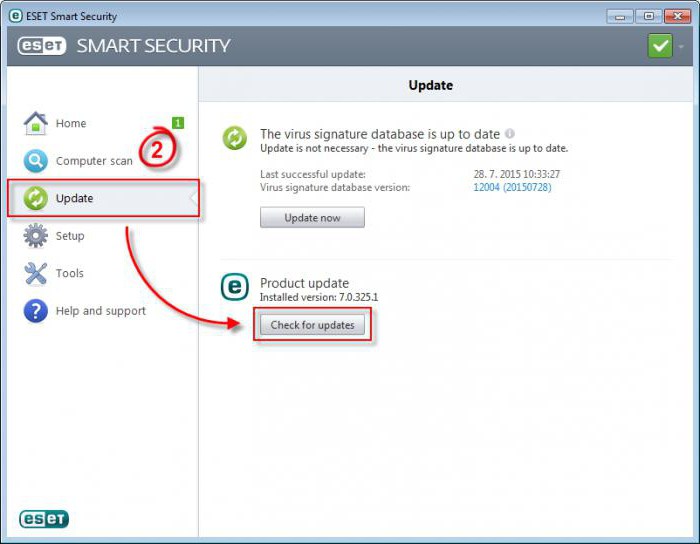Open virus database version 12004 link
The width and height of the screenshot is (700, 544).
coord(512,187)
